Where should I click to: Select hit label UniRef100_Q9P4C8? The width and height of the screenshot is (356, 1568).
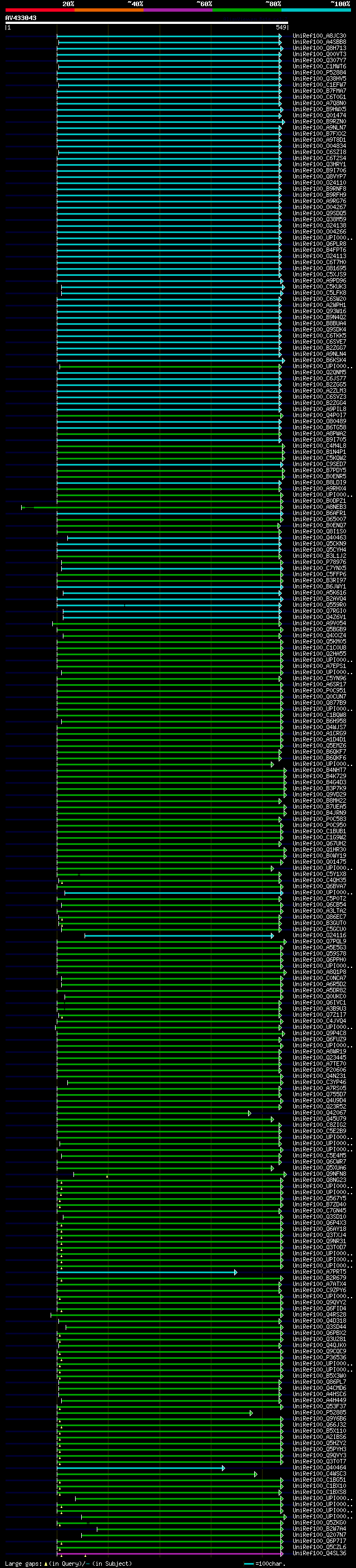coord(319,1033)
